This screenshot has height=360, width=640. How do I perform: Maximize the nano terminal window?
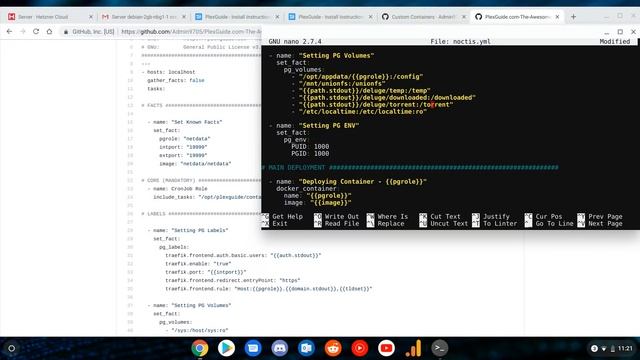point(620,32)
